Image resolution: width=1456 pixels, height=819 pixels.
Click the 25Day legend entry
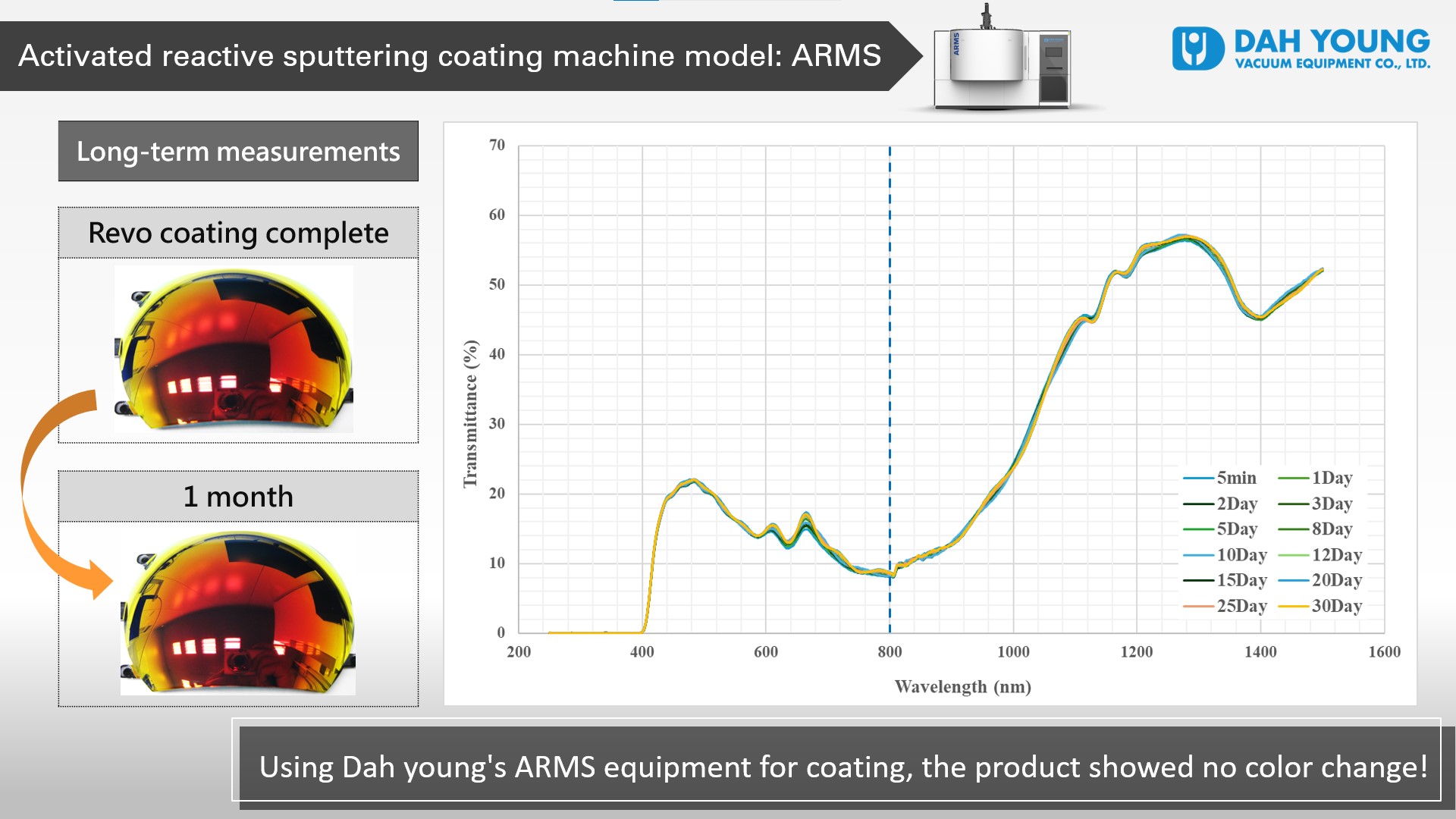(1225, 606)
